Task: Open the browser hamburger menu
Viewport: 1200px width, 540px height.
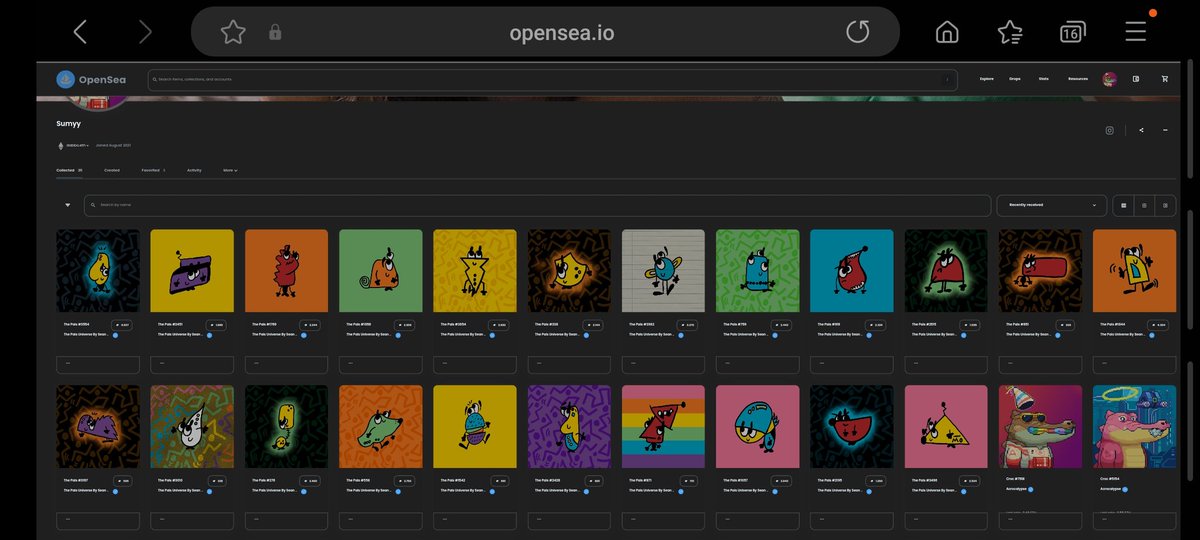Action: point(1135,32)
